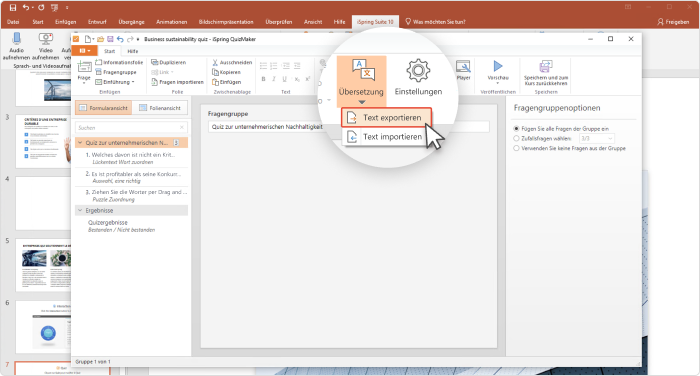Select Fügen Sie alle Fragen der Gruppe ein

coord(517,129)
